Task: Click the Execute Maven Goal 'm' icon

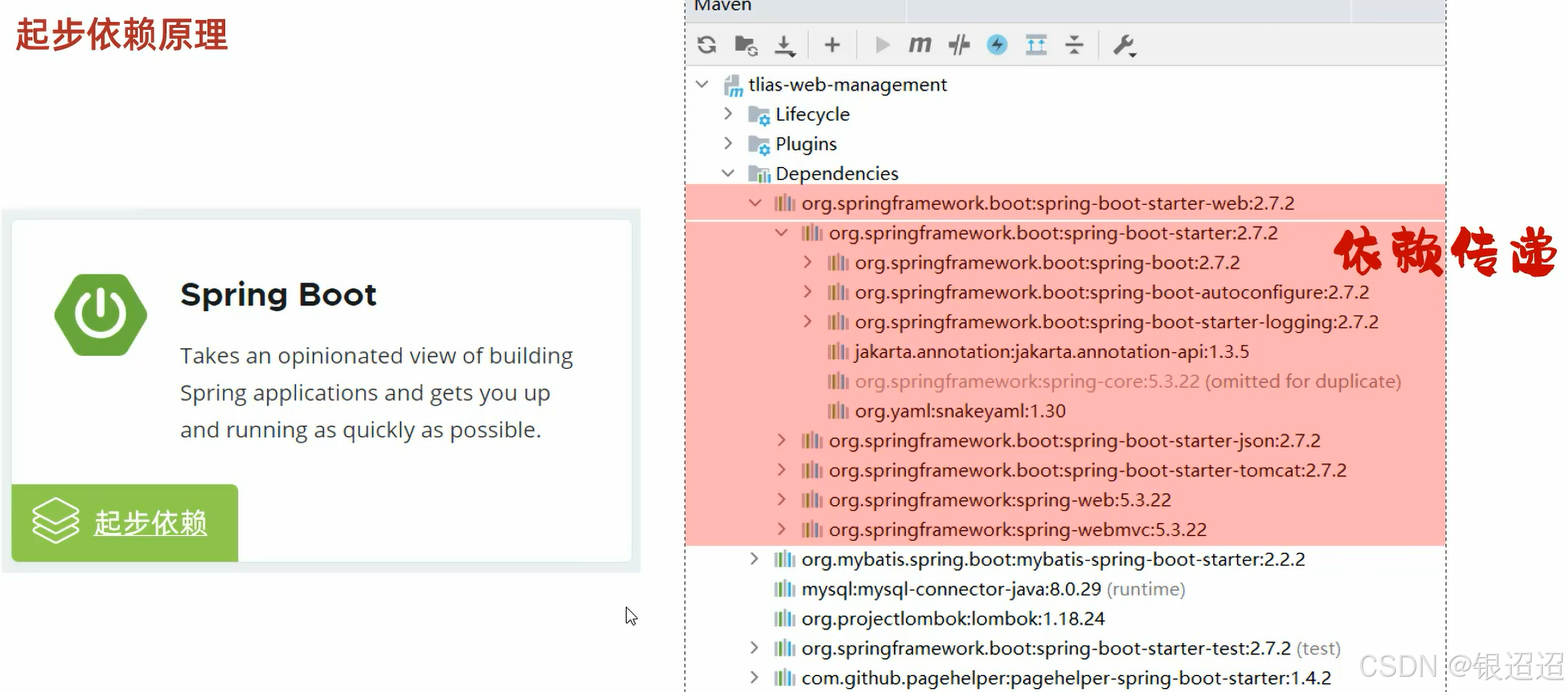Action: 919,45
